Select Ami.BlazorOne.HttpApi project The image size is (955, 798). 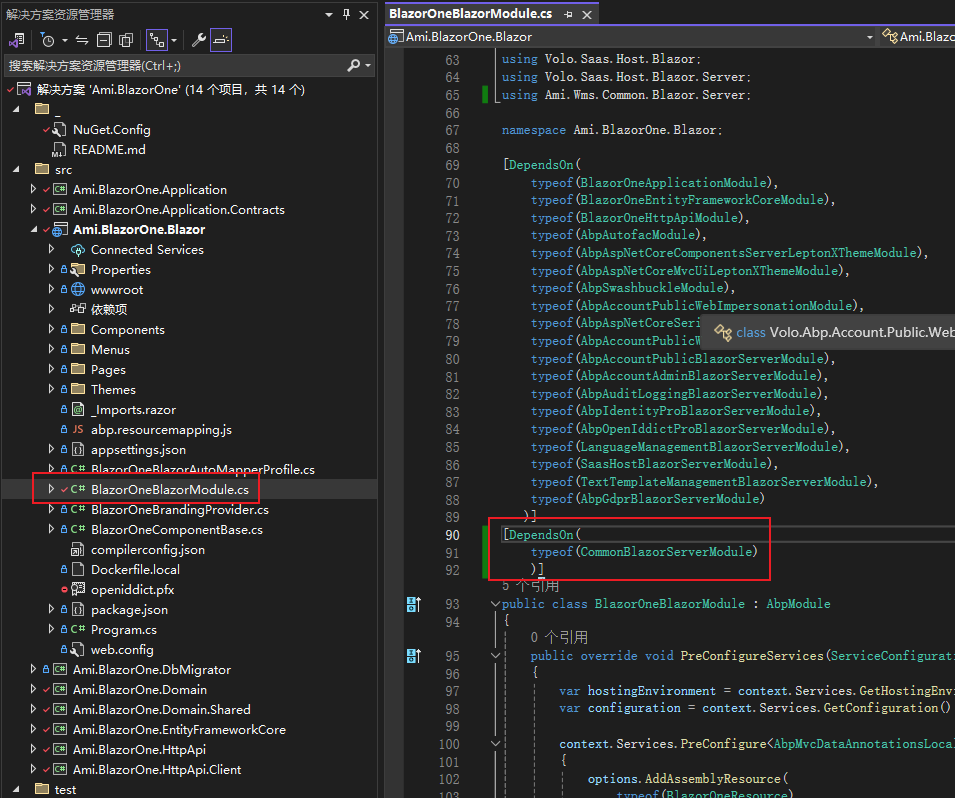click(139, 750)
